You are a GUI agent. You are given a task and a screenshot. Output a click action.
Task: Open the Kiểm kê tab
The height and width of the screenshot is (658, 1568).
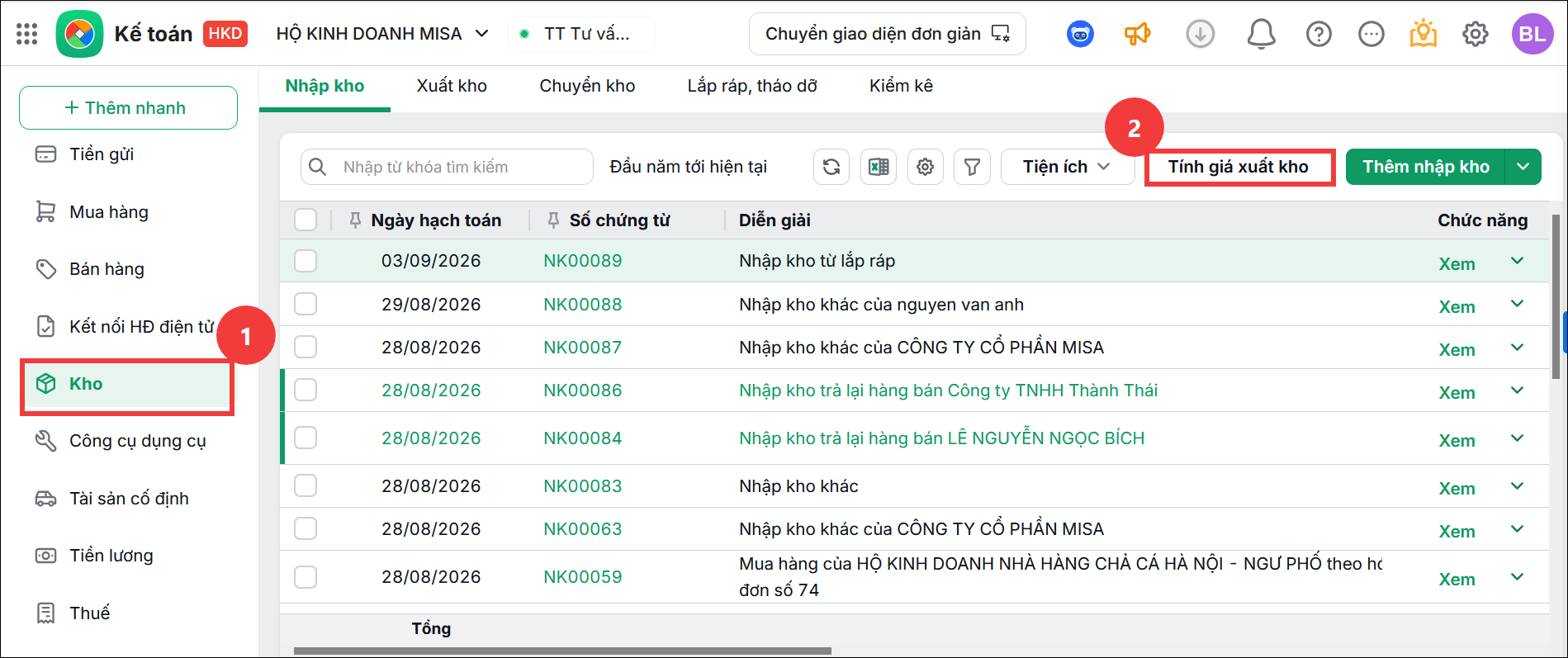click(x=901, y=86)
